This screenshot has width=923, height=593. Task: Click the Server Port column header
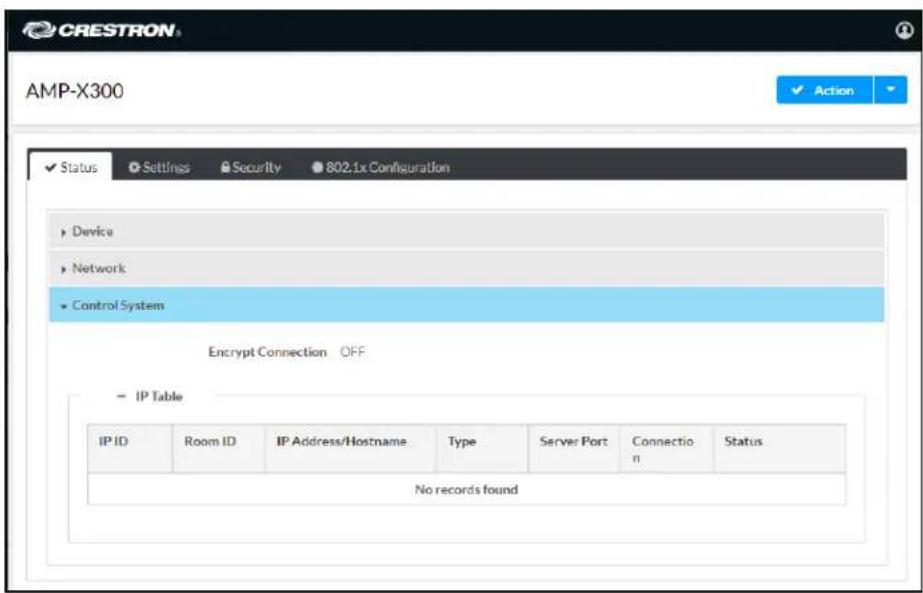tap(574, 449)
